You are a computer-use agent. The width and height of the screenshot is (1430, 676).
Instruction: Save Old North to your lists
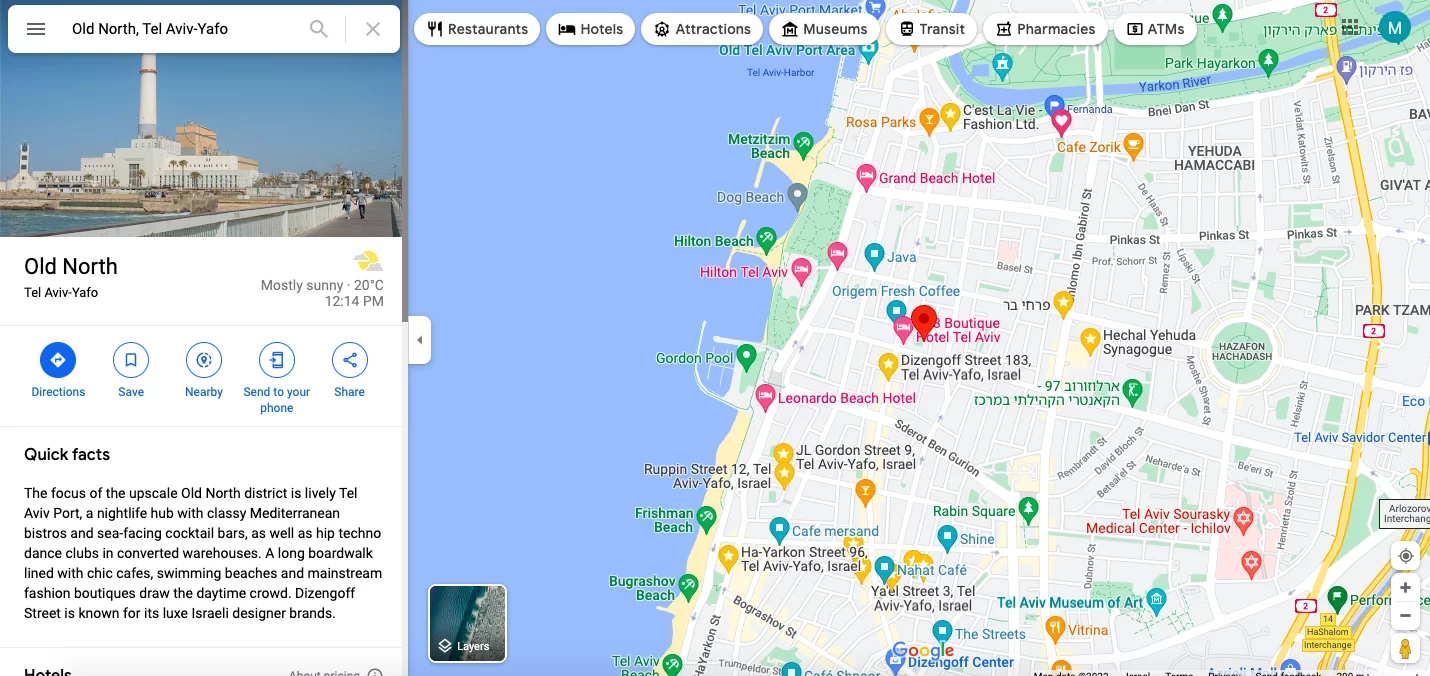(131, 371)
